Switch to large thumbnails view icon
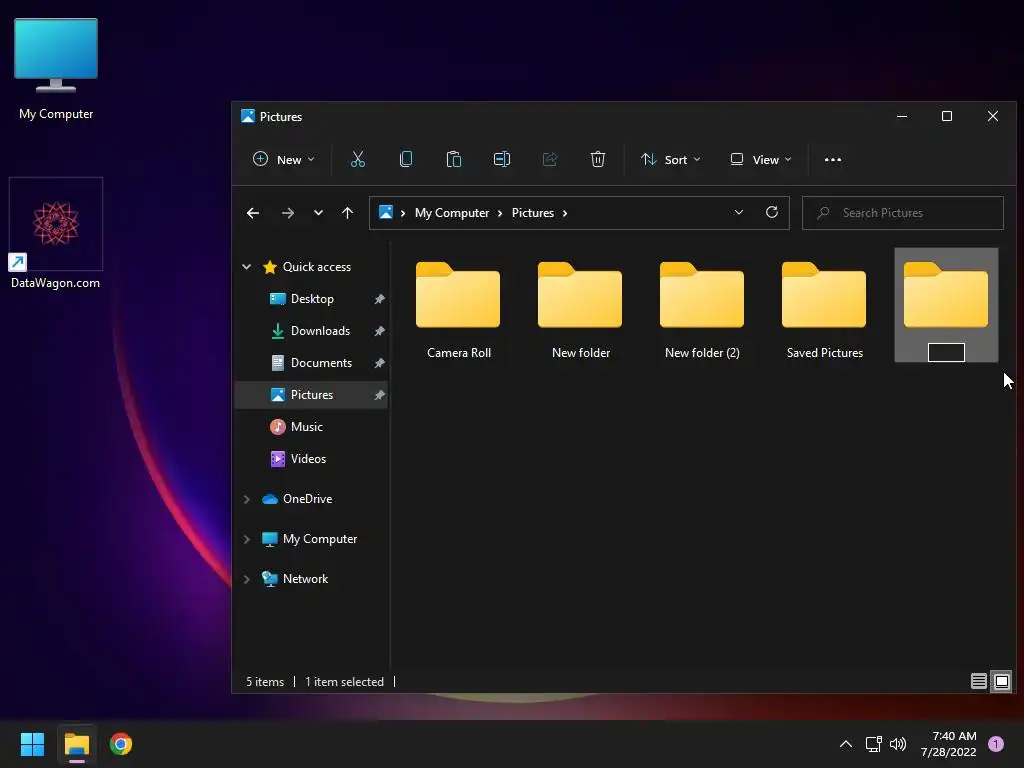Screen dimensions: 1024x768 [1002, 682]
